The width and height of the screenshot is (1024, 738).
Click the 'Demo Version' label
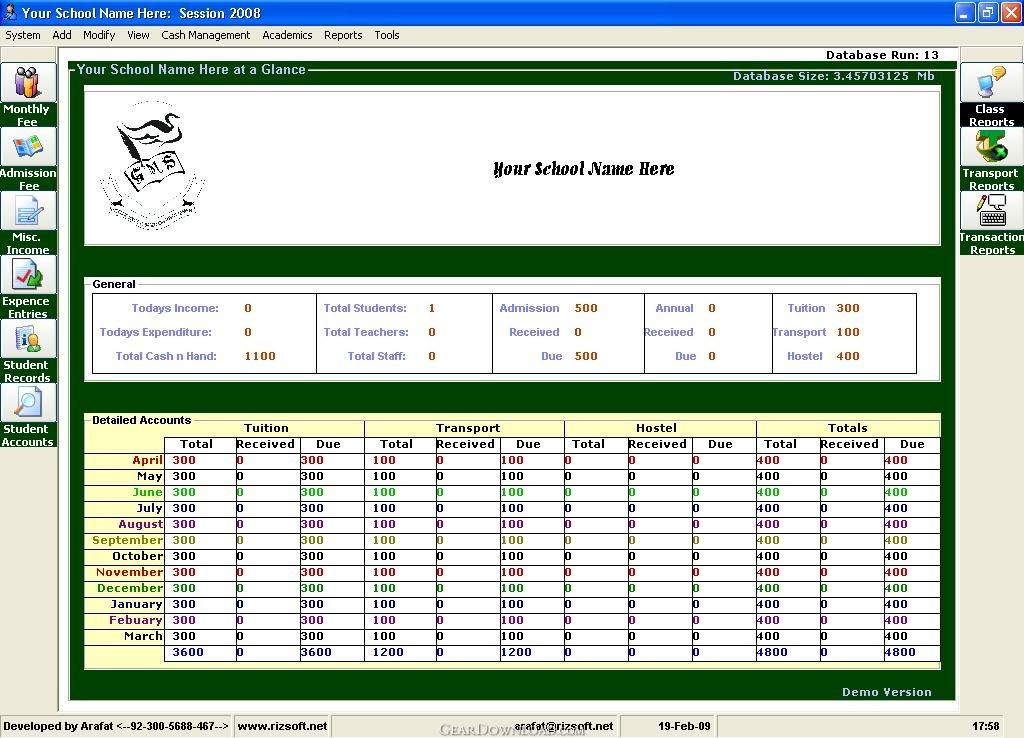pyautogui.click(x=887, y=692)
